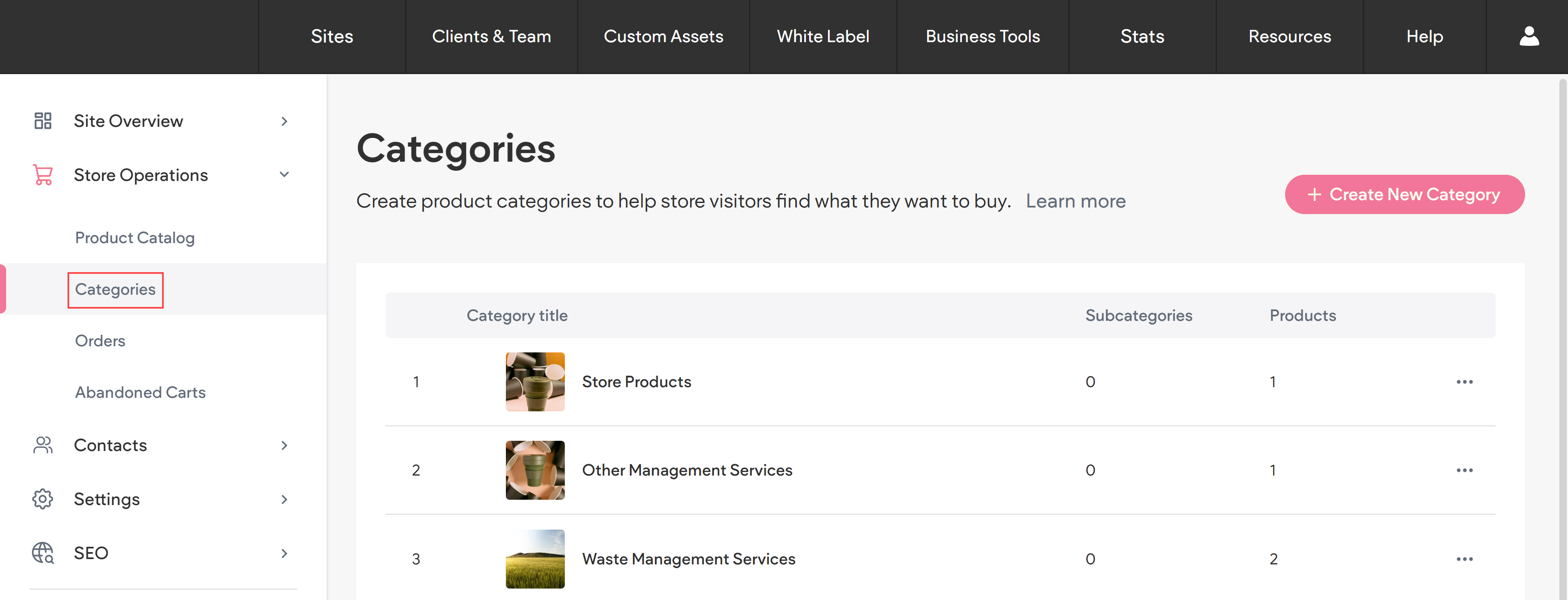The image size is (1568, 600).
Task: Select the Contacts people icon
Action: [x=42, y=445]
